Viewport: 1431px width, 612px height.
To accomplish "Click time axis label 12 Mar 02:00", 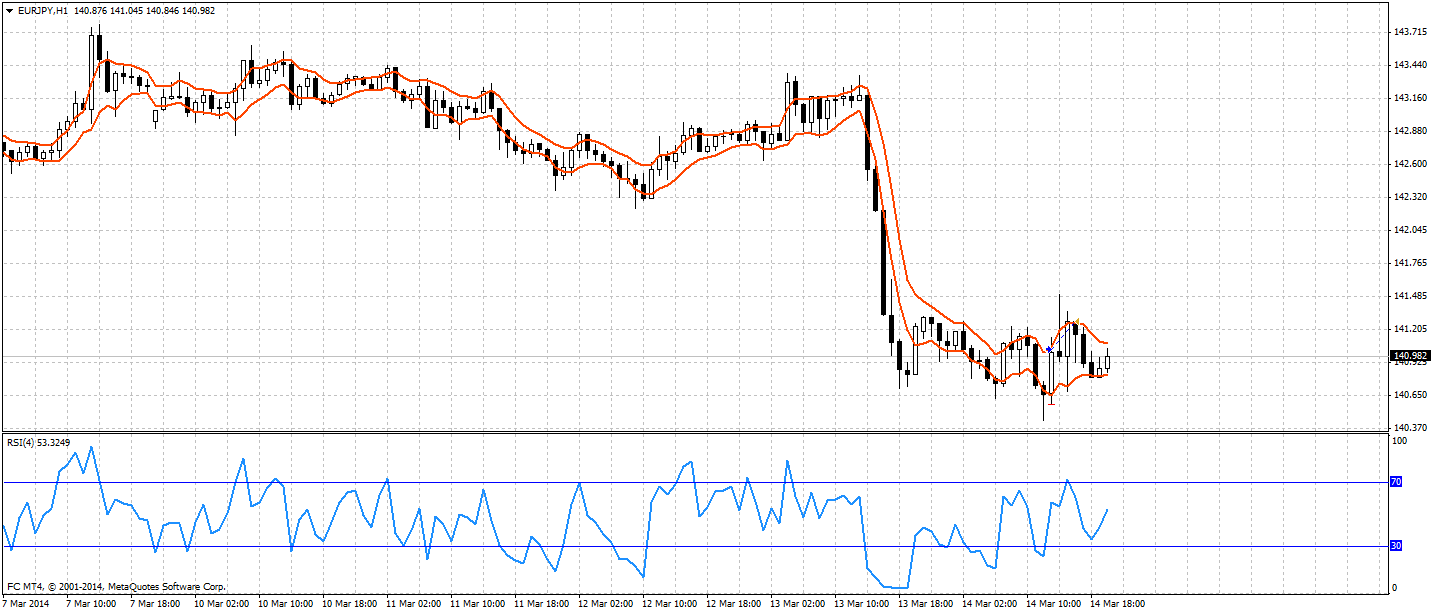I will click(605, 604).
